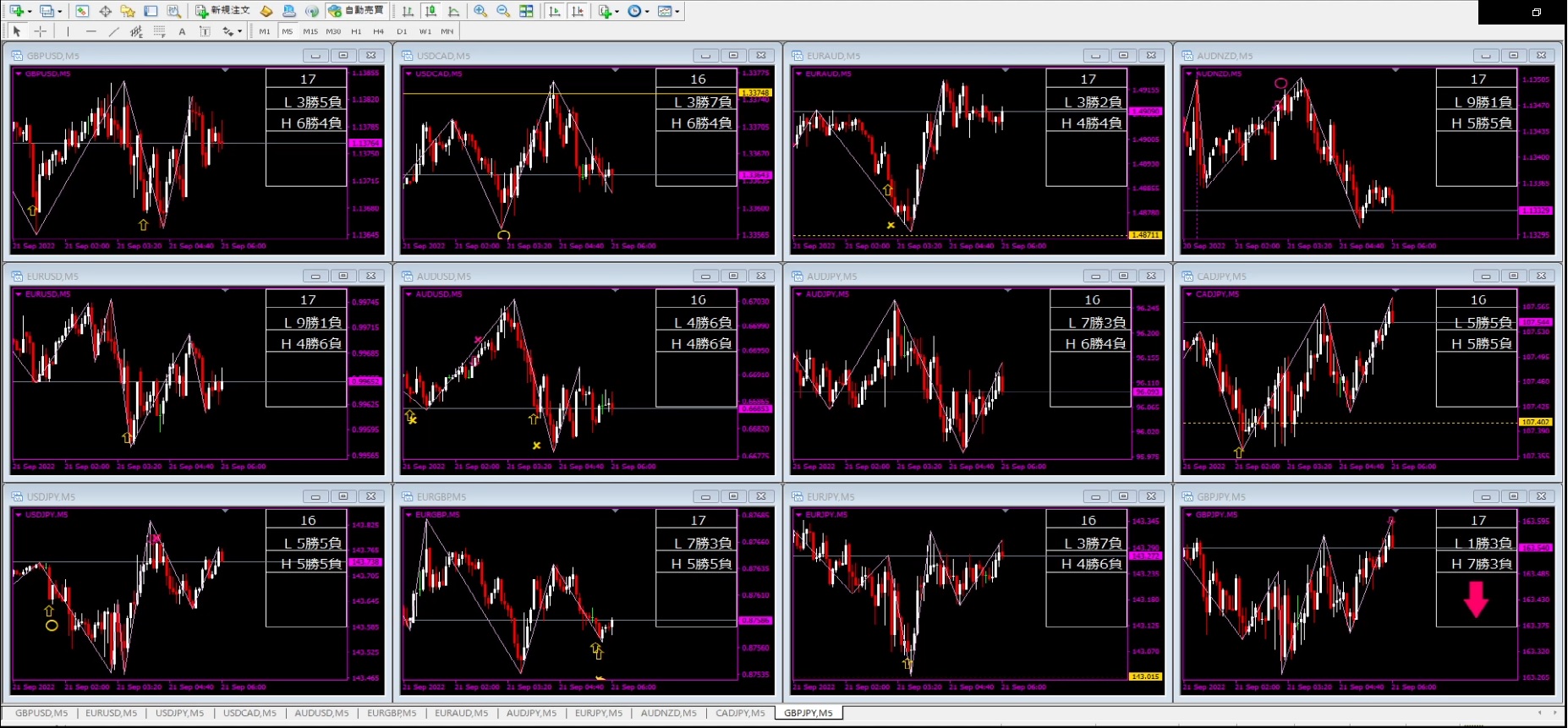Toggle Chart Shift button
The image size is (1568, 728).
pyautogui.click(x=578, y=11)
